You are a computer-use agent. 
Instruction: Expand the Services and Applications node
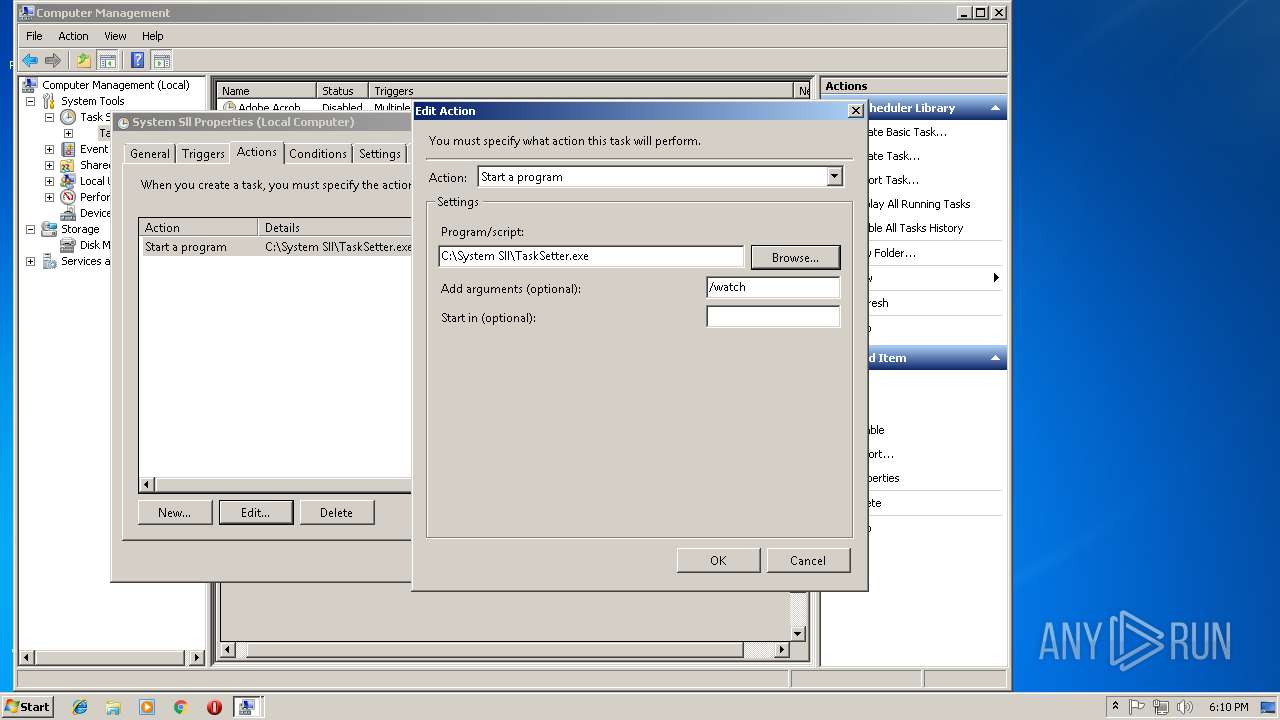point(30,261)
